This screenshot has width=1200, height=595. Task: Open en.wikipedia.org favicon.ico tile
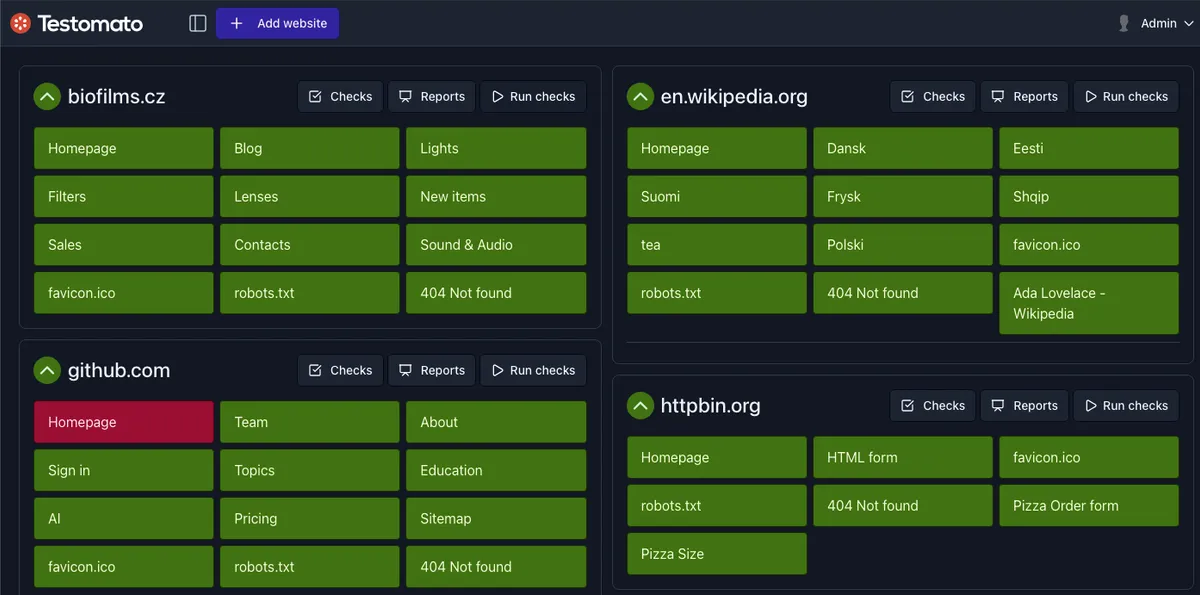click(1089, 245)
